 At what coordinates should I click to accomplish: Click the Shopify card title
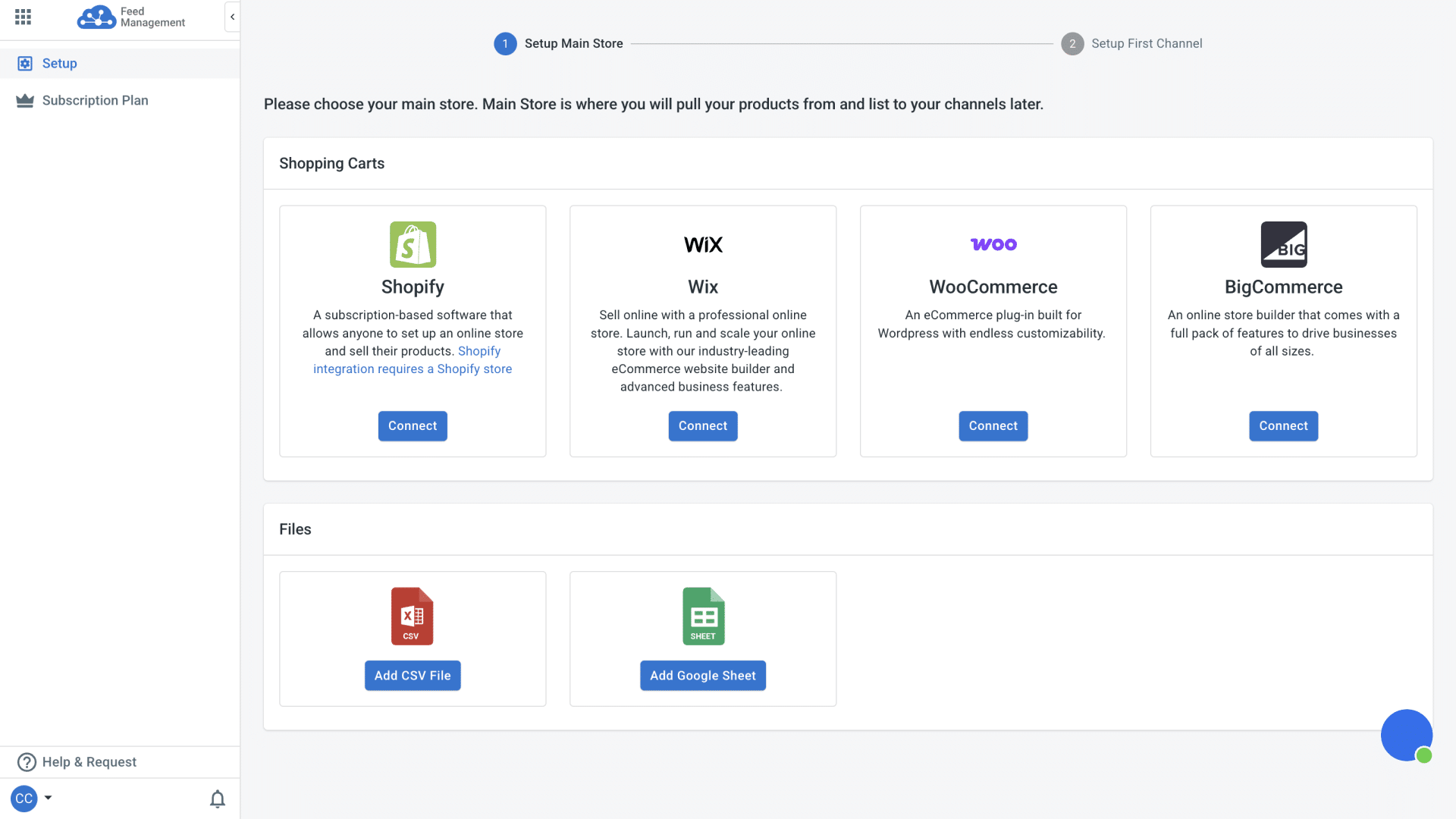coord(413,287)
